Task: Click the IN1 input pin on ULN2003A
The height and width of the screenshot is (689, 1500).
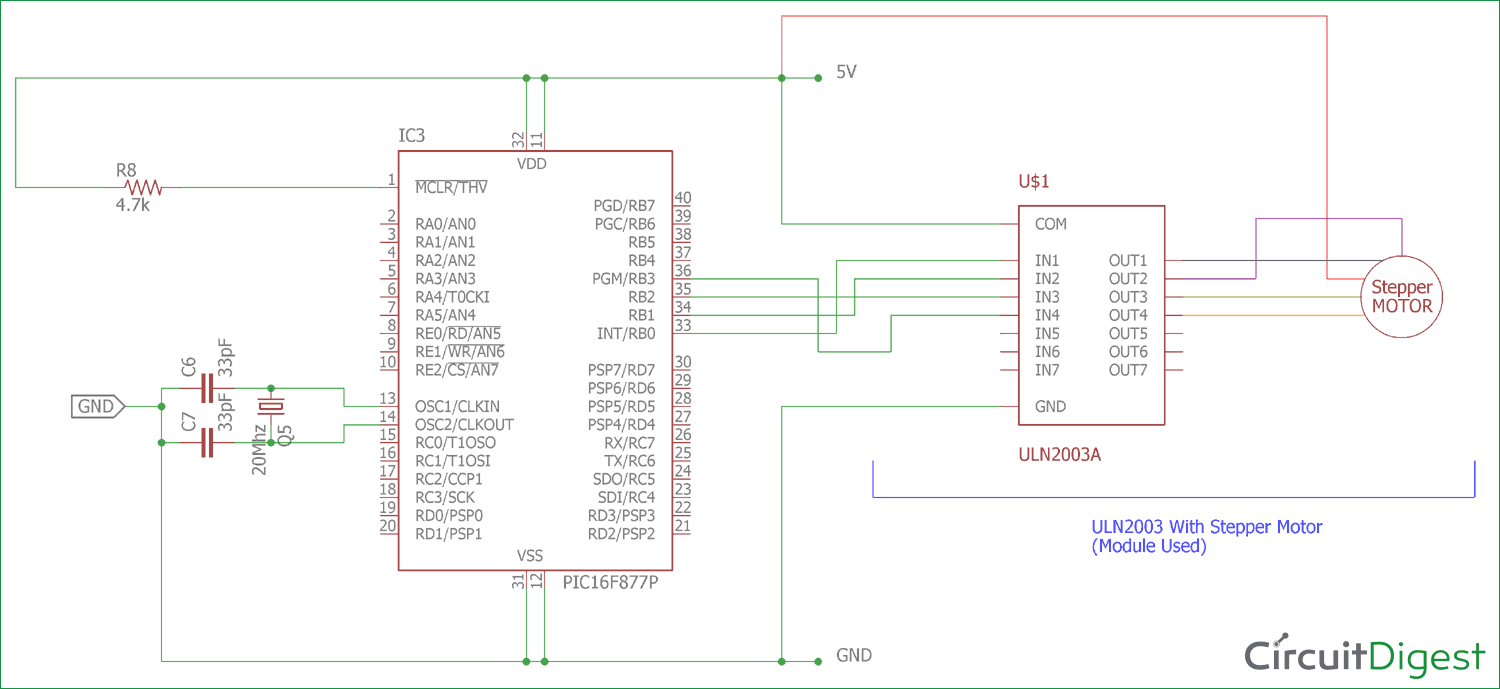Action: 1044,260
